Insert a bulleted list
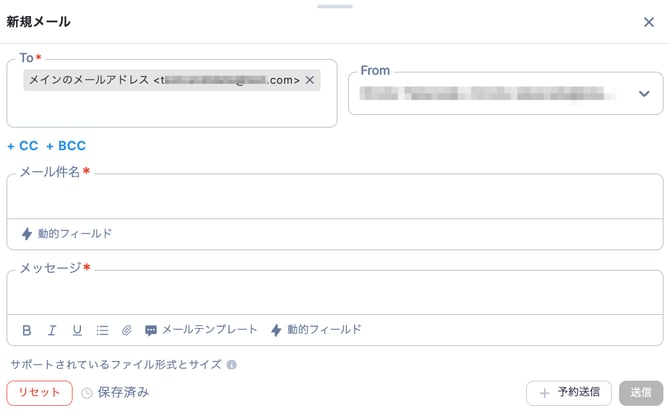Viewport: 670px width, 413px height. tap(102, 330)
